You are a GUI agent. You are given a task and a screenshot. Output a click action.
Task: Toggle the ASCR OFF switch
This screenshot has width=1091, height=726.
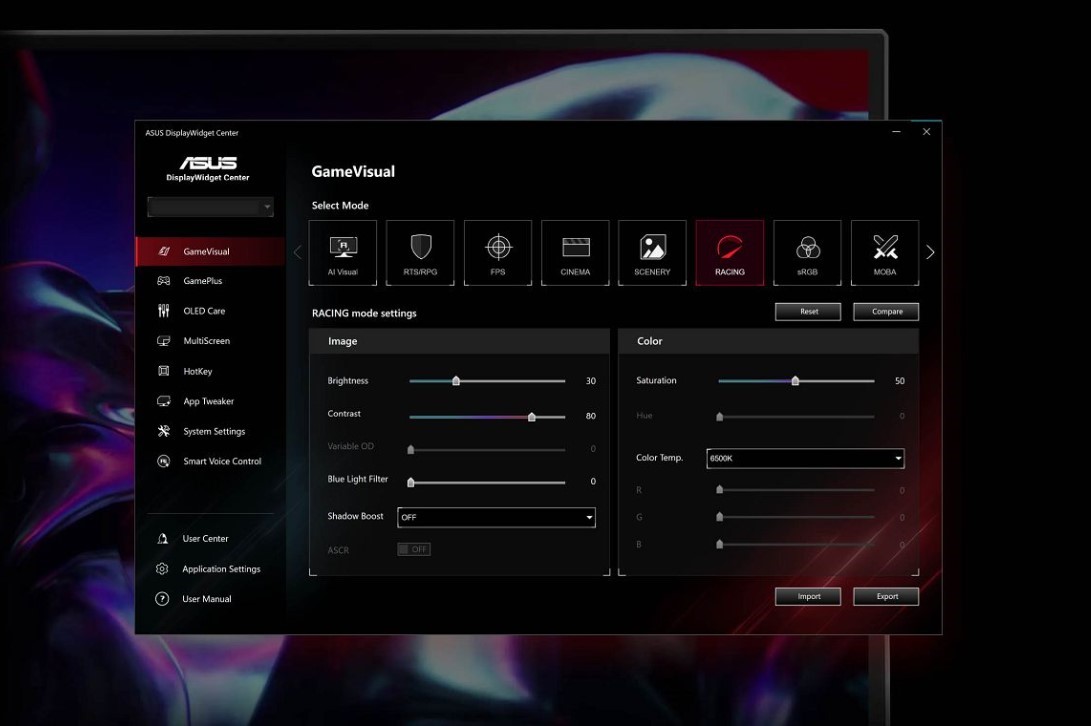(x=414, y=549)
